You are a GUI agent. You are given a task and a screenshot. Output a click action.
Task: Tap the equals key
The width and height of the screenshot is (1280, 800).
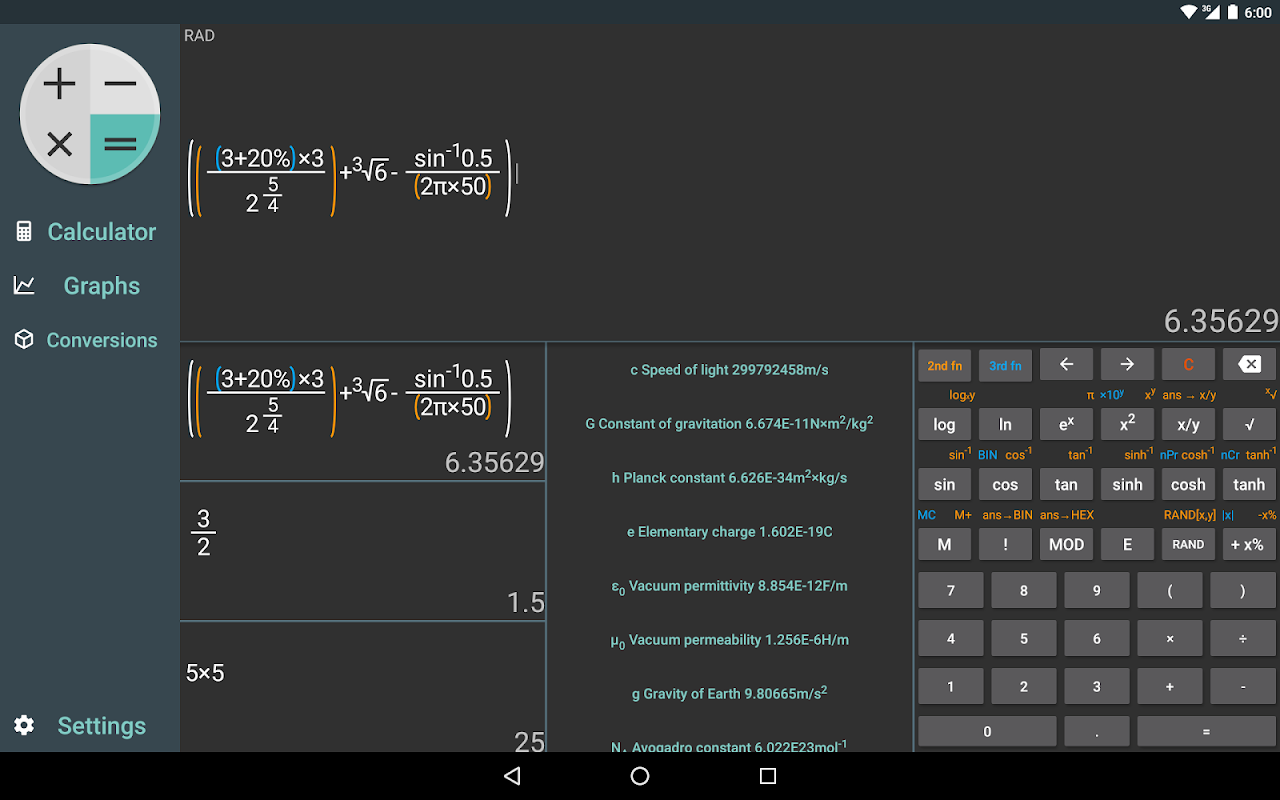[x=1206, y=731]
